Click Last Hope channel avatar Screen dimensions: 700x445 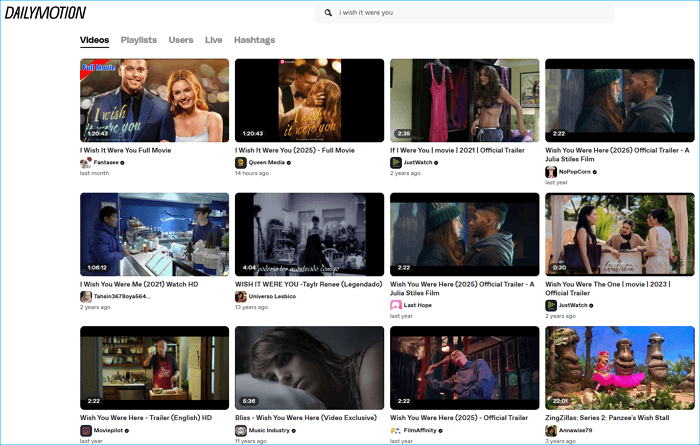396,306
